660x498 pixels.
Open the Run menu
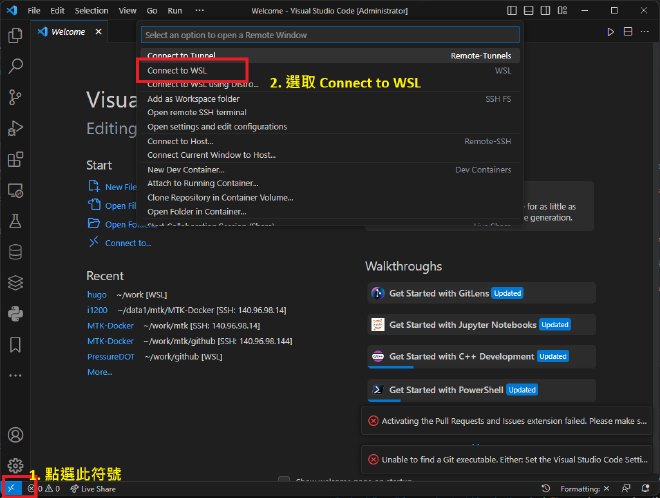[175, 11]
